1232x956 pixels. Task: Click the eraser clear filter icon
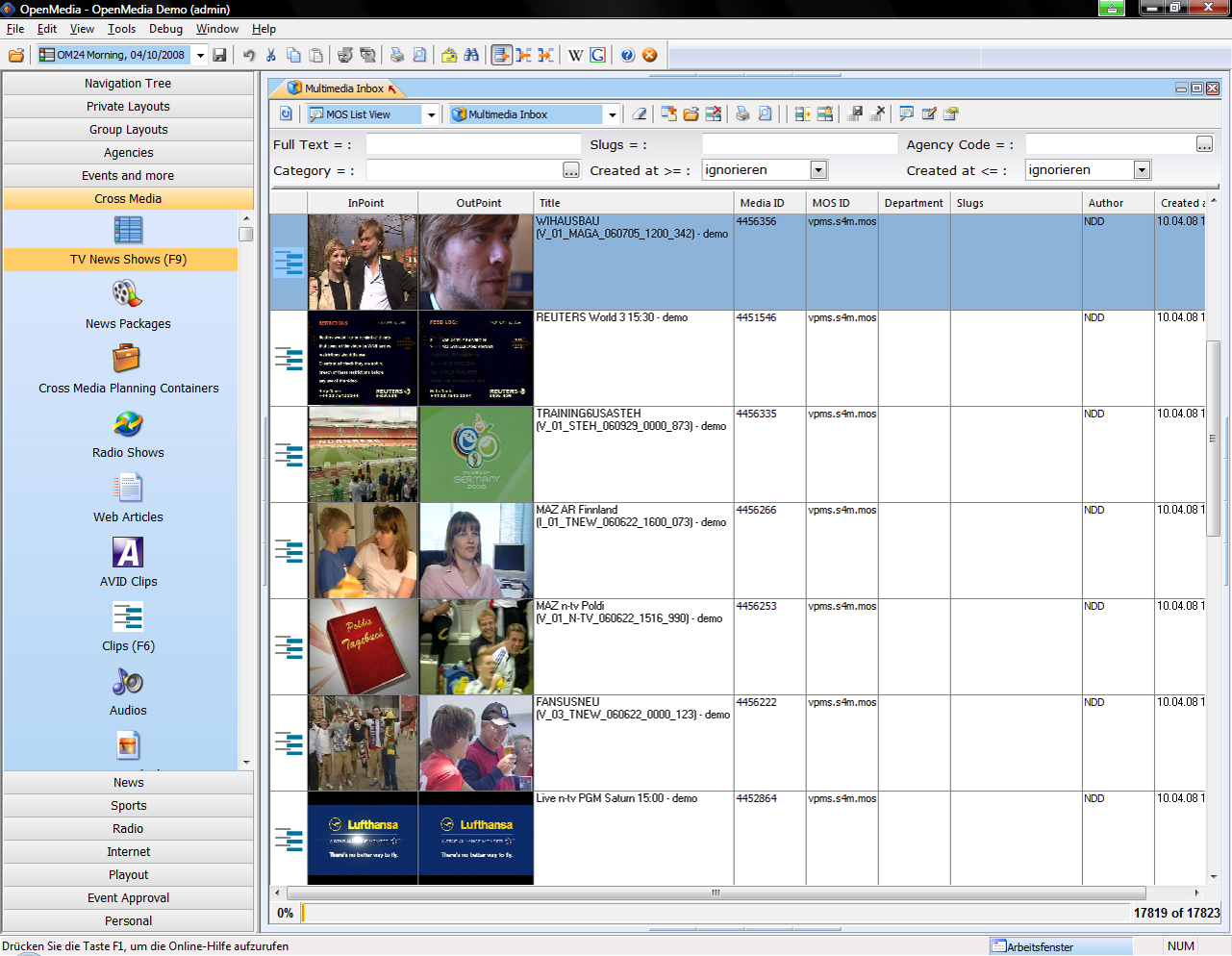(x=640, y=114)
